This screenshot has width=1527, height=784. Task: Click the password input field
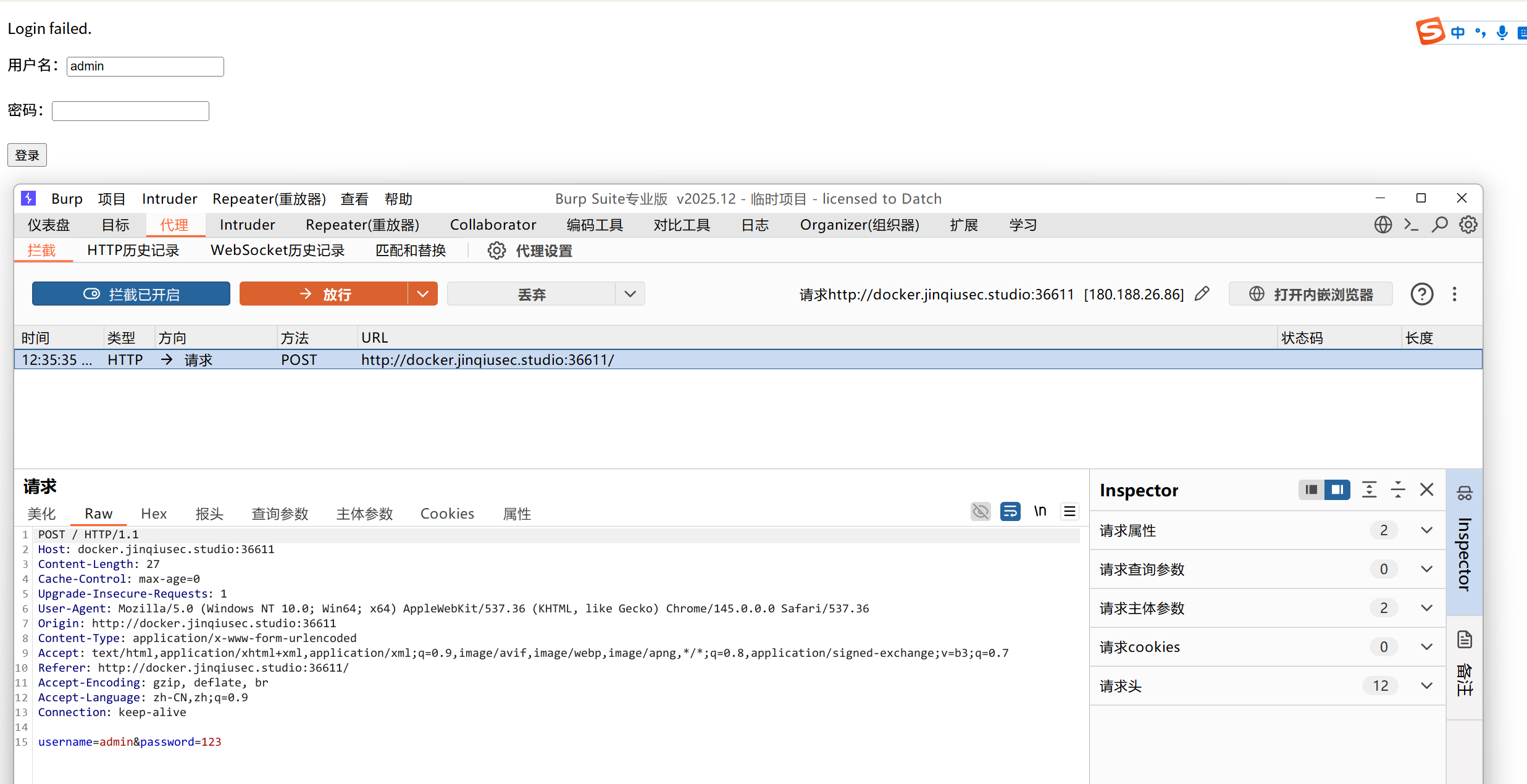130,111
